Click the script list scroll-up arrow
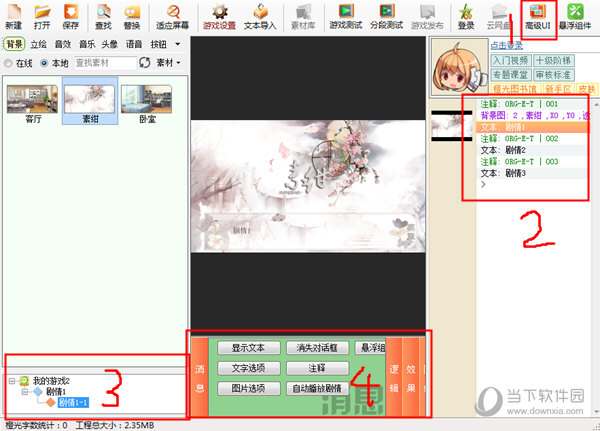600x431 pixels. coord(596,104)
